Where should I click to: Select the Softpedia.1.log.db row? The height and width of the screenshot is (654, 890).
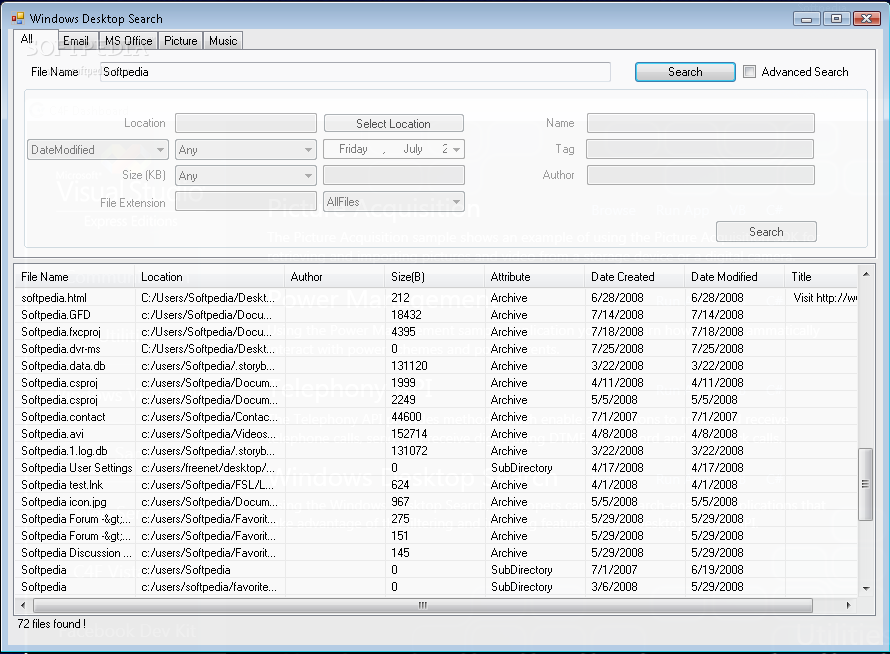click(436, 451)
